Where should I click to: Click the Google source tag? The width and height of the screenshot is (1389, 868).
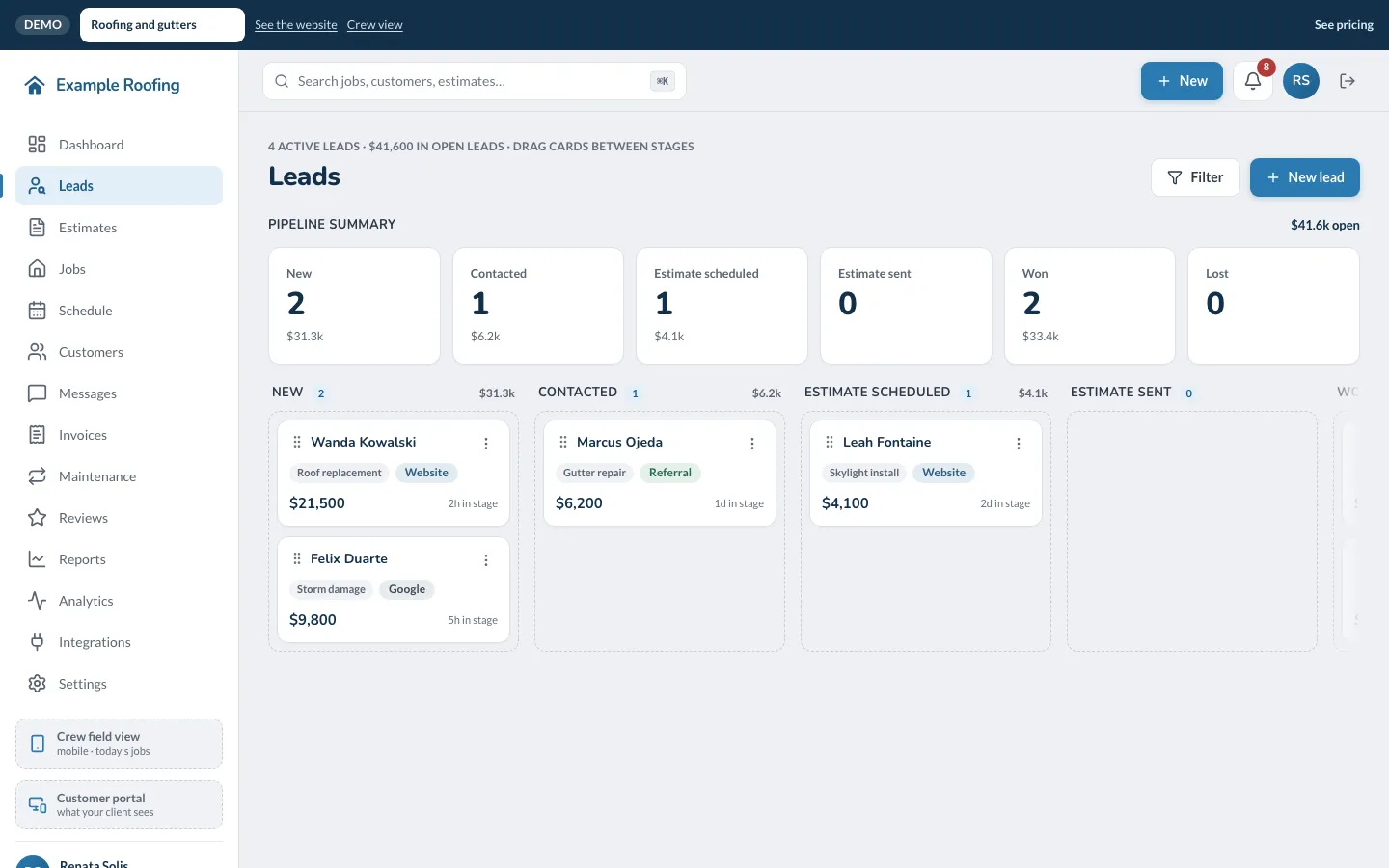pos(407,589)
